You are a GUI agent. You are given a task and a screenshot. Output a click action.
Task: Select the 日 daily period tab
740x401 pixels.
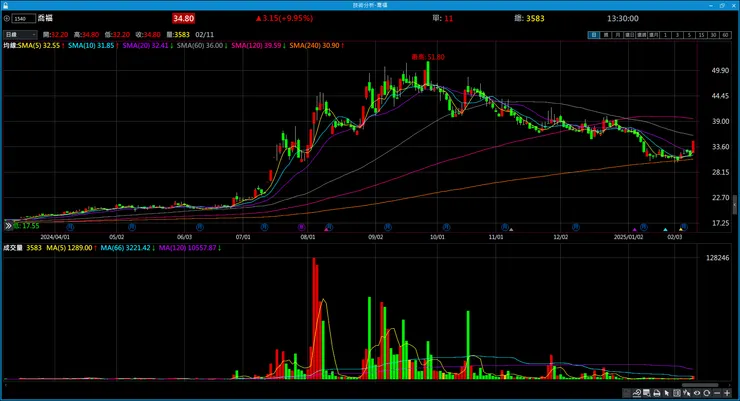point(594,35)
